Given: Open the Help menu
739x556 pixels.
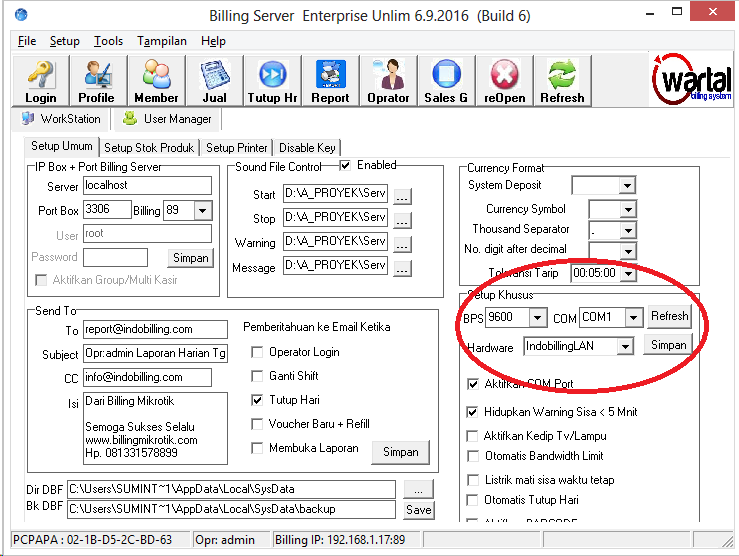Looking at the screenshot, I should [x=213, y=41].
